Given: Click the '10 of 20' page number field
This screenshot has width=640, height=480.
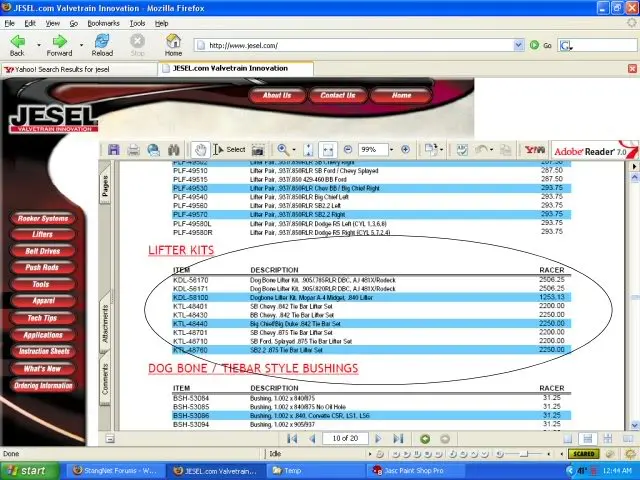Looking at the screenshot, I should point(345,438).
